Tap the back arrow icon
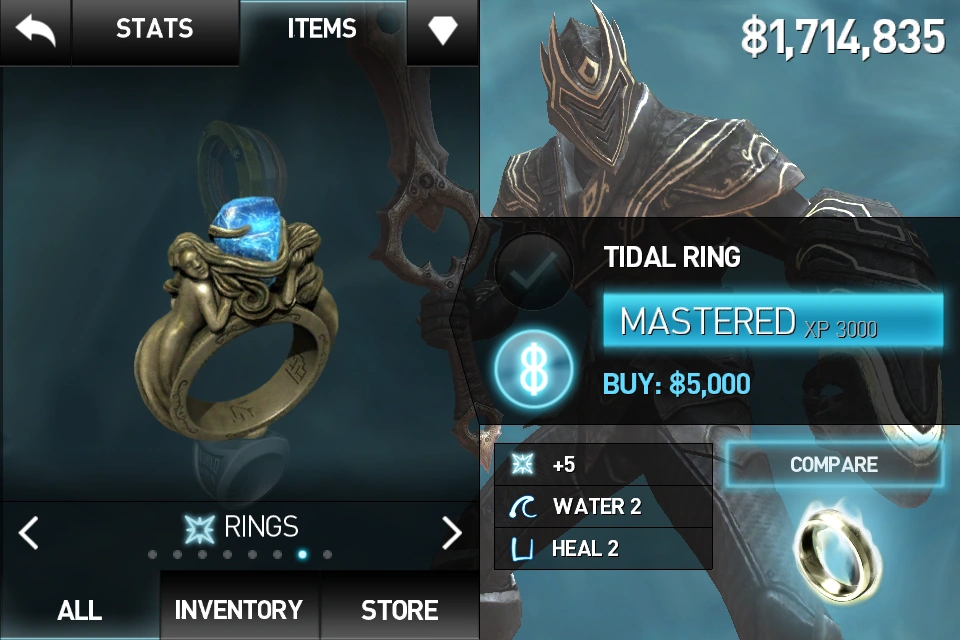The image size is (960, 640). click(35, 29)
